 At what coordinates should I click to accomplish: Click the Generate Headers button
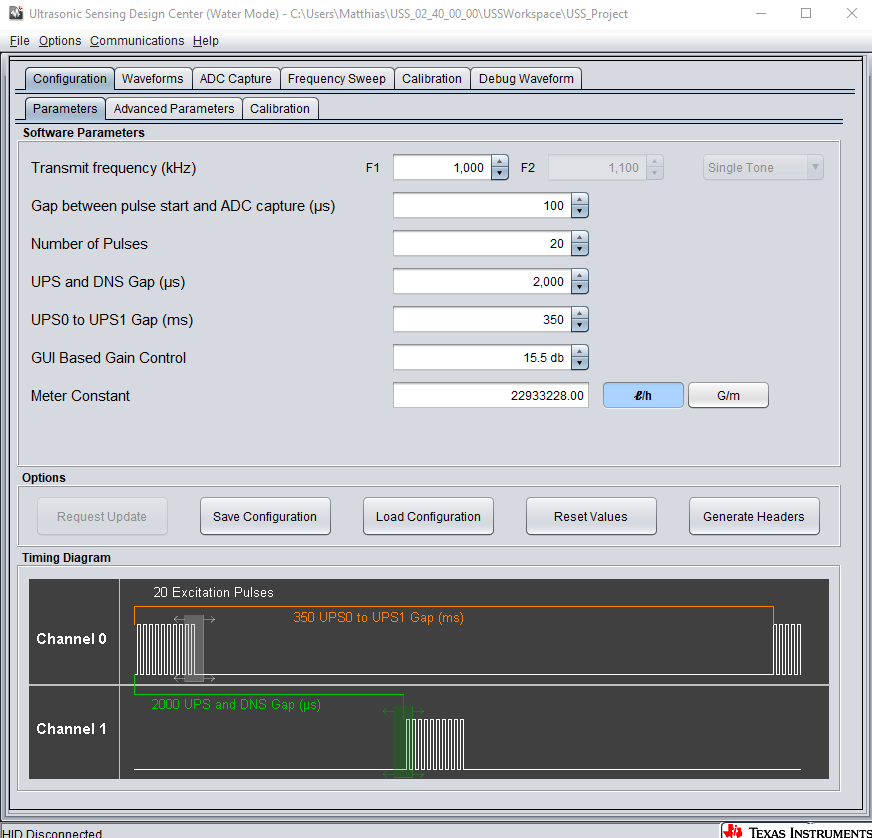pos(754,516)
